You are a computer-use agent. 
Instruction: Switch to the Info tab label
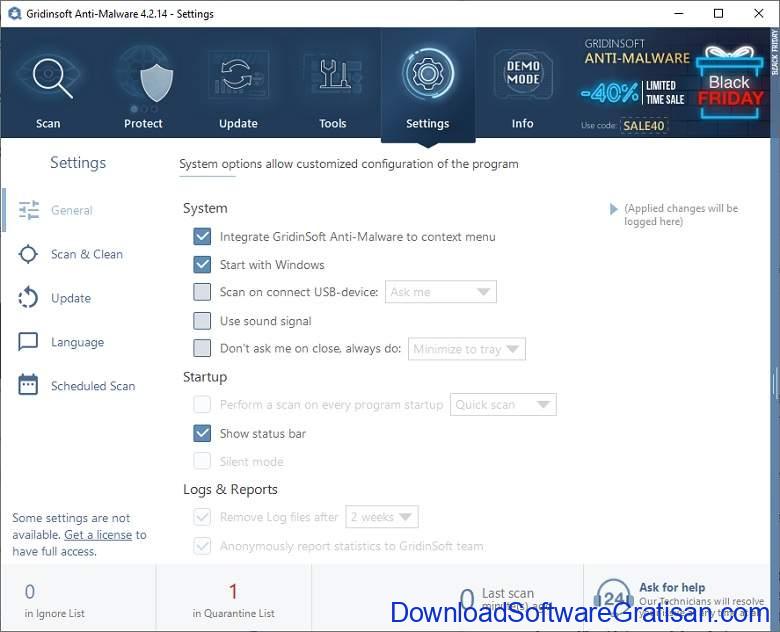[522, 123]
